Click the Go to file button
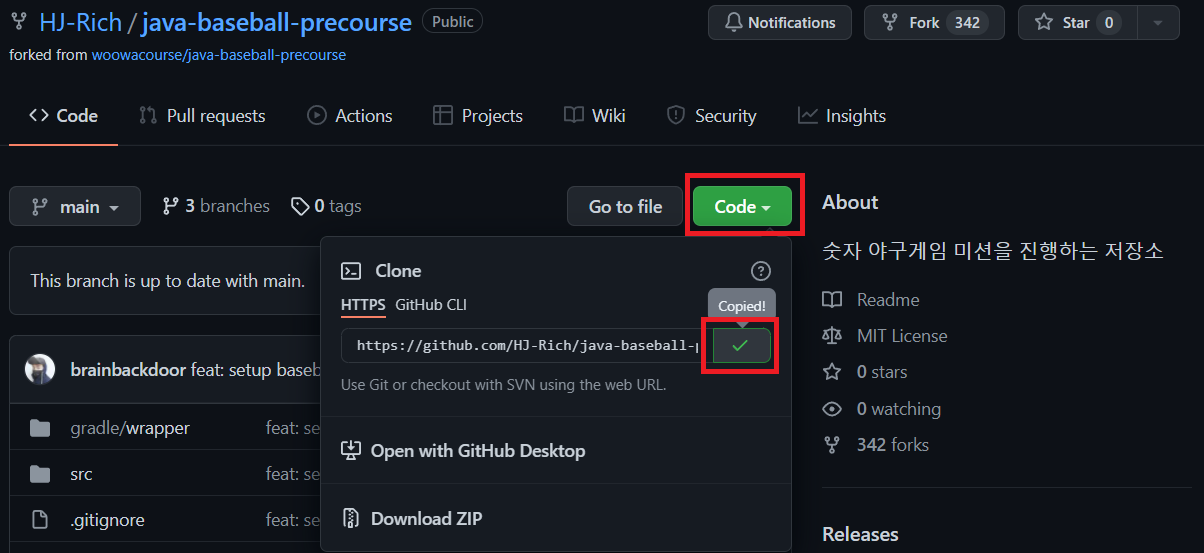This screenshot has width=1204, height=553. click(625, 206)
